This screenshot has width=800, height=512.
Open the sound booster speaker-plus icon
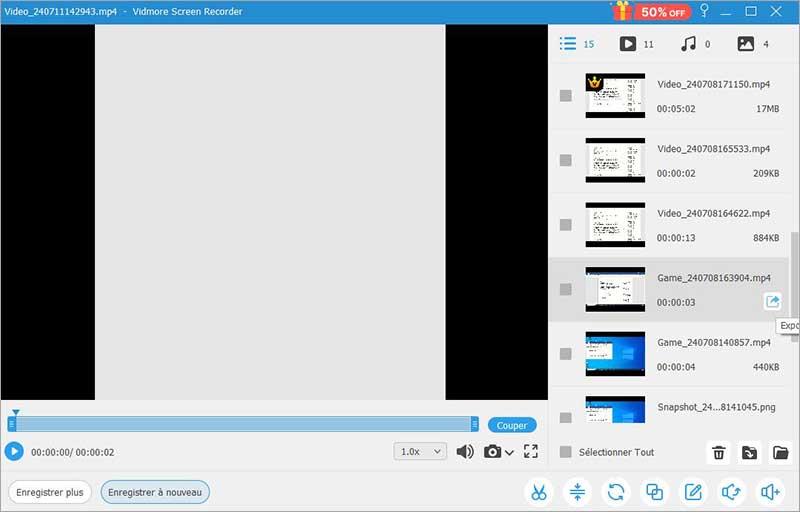[770, 492]
